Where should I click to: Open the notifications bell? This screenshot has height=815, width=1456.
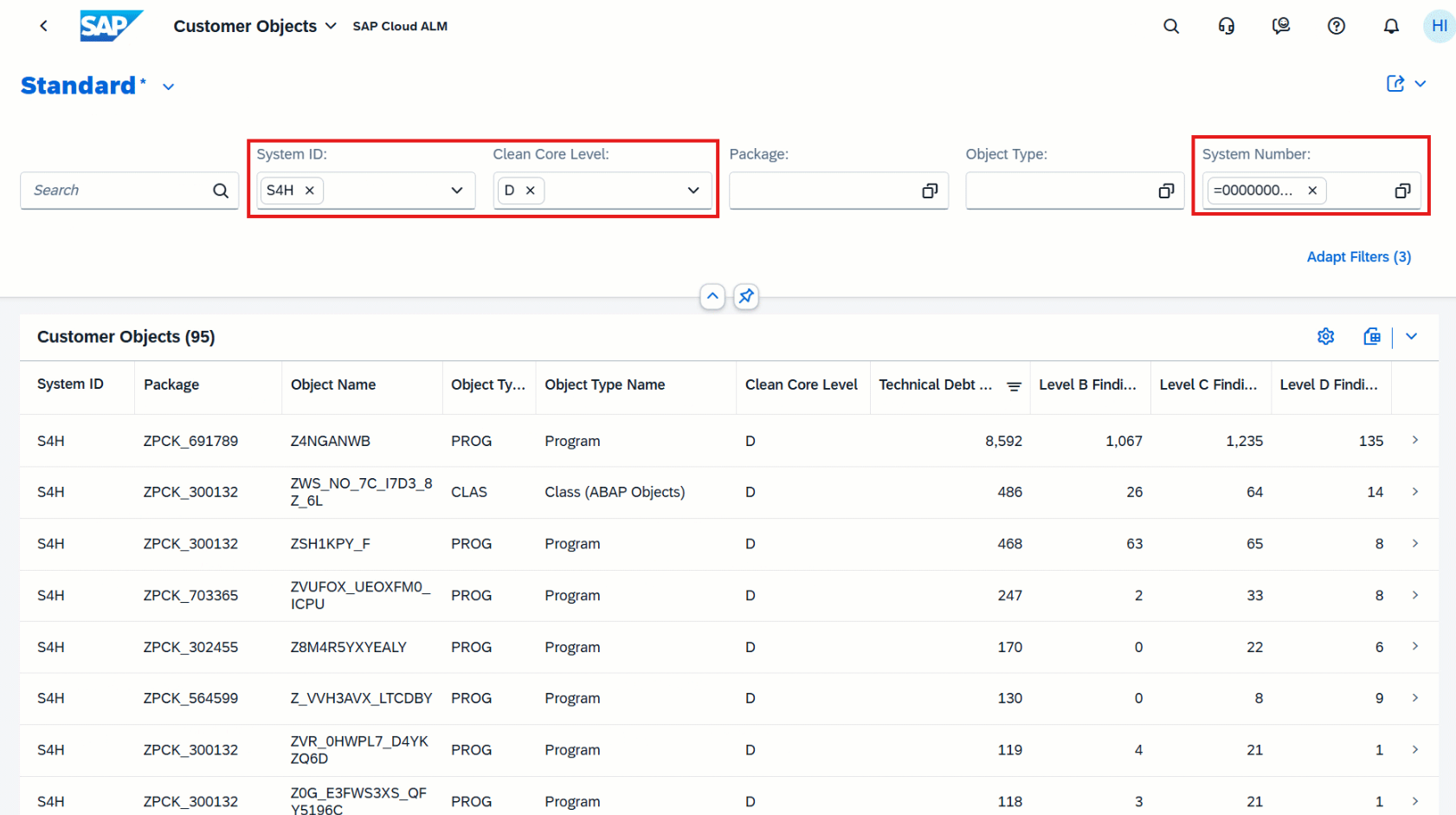pyautogui.click(x=1390, y=26)
